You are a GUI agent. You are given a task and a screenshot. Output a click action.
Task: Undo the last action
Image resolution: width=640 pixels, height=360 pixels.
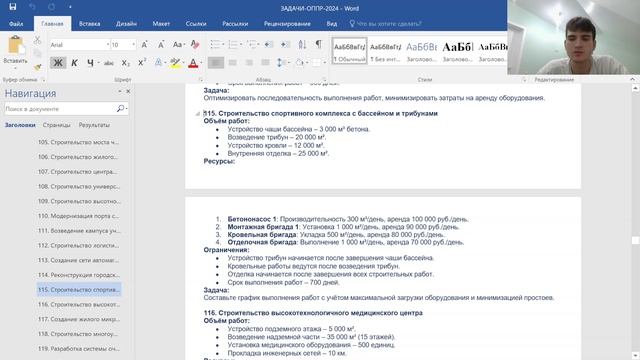click(33, 7)
